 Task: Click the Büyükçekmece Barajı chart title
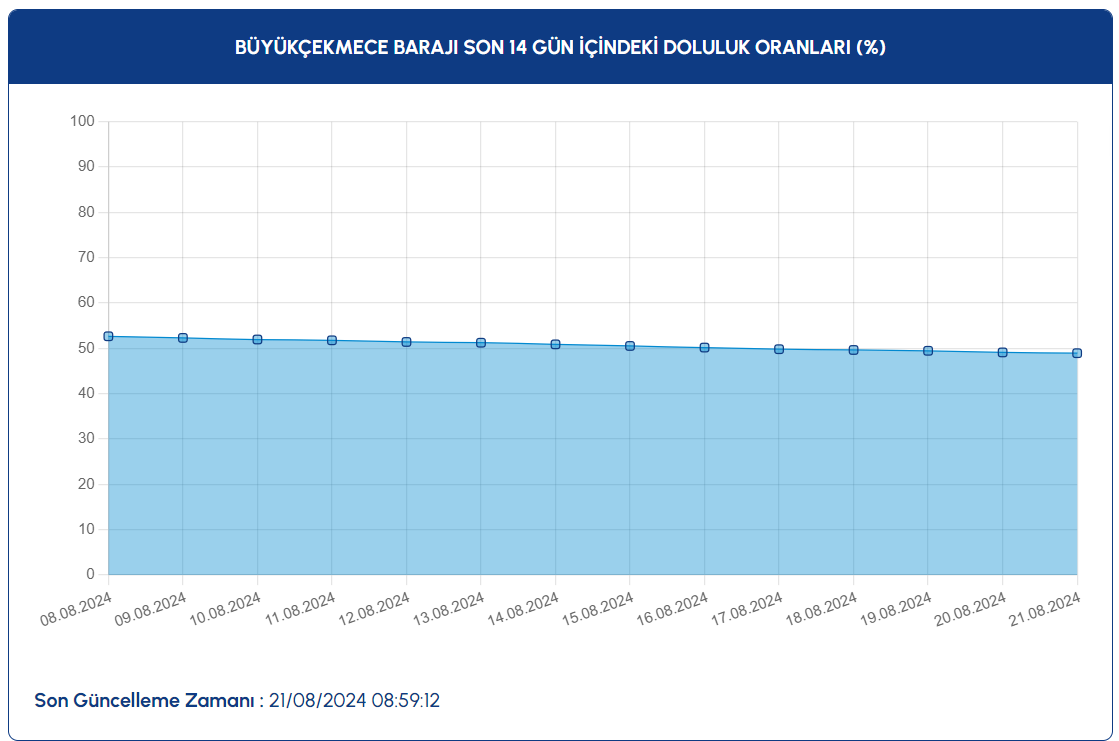560,47
